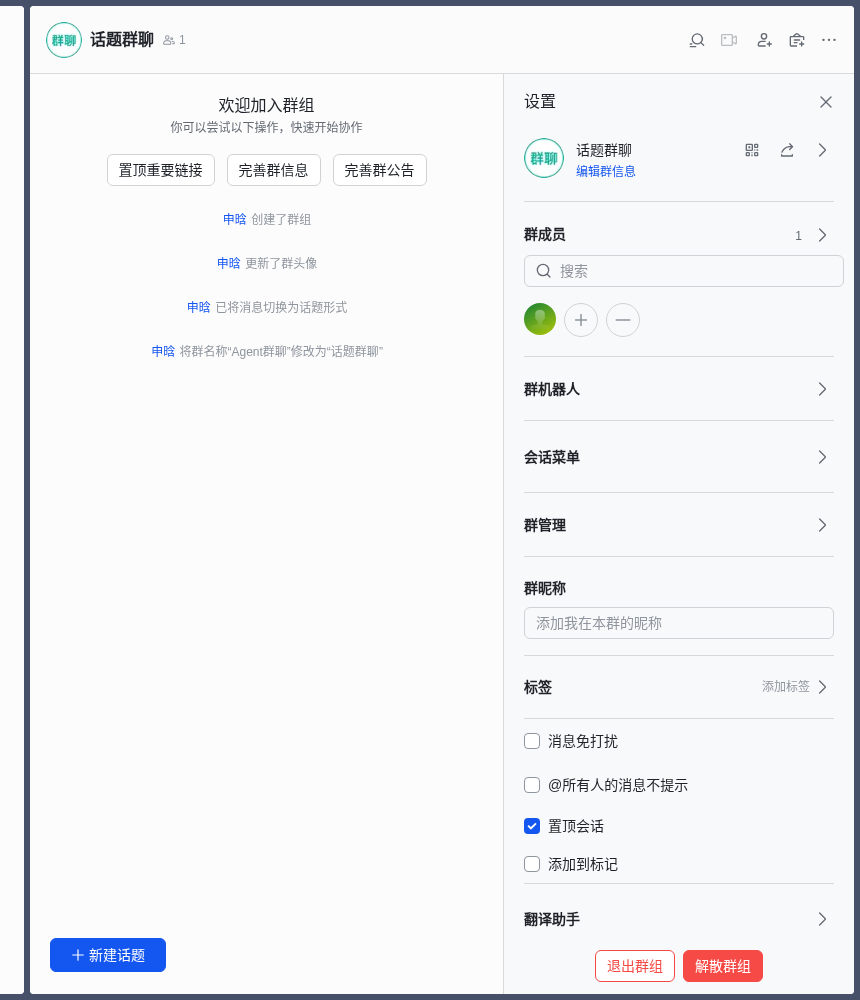Click the 编辑群信息 link

tap(605, 171)
